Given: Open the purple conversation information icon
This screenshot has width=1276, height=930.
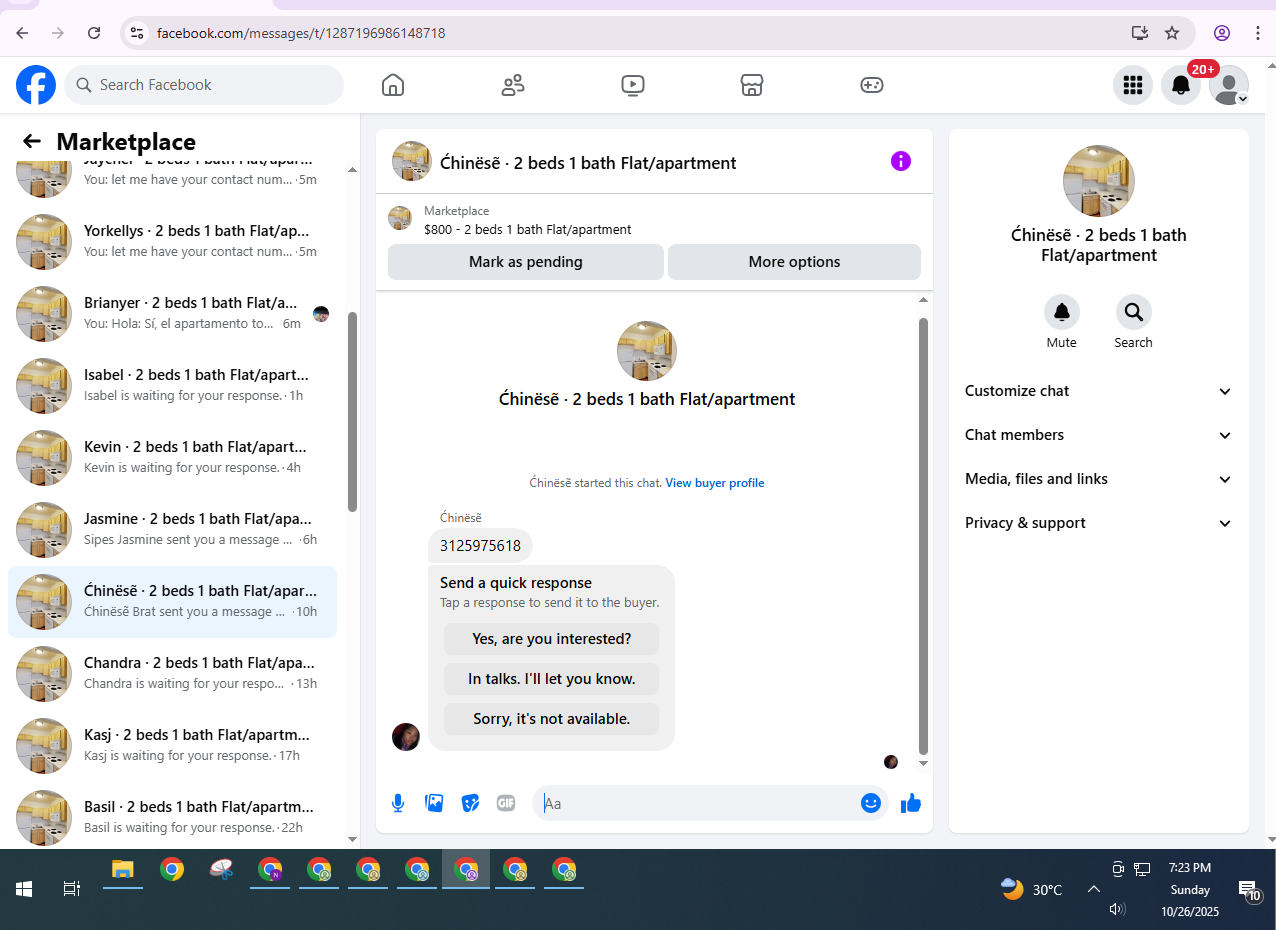Looking at the screenshot, I should click(901, 161).
